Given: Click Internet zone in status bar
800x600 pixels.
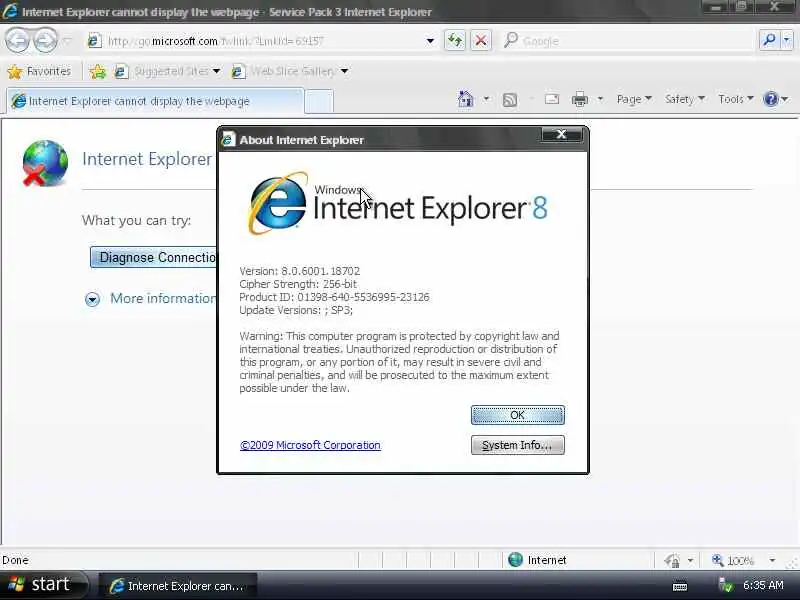Looking at the screenshot, I should coord(537,560).
